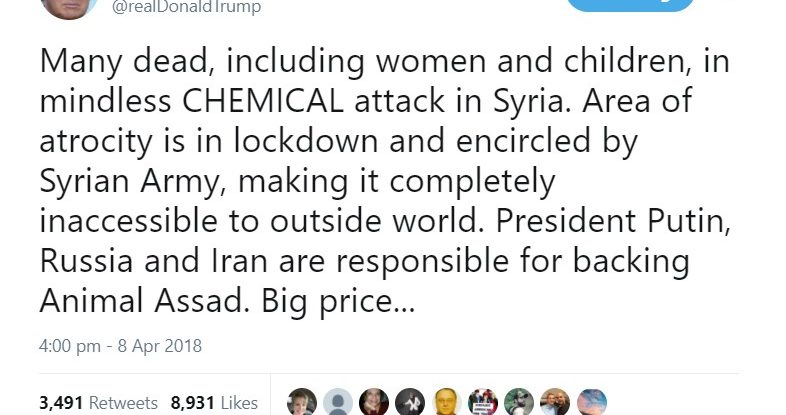View the 3,491 Retweets list
786x415 pixels.
point(98,403)
